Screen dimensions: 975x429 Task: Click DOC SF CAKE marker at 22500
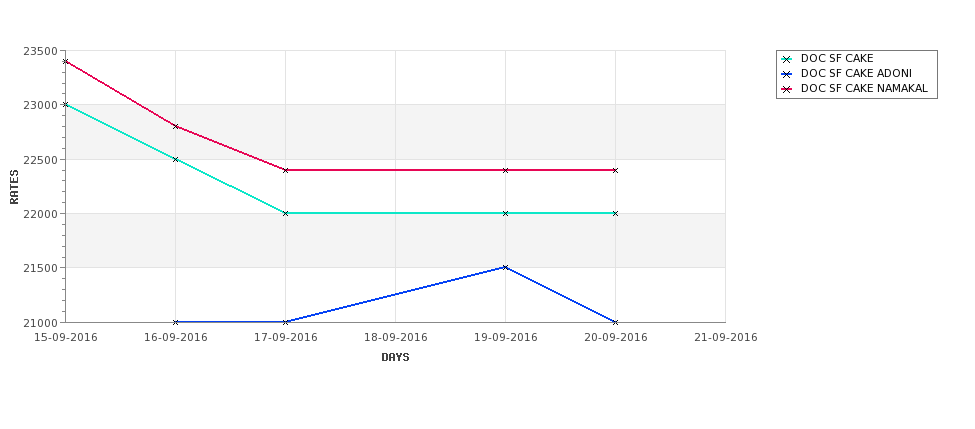coord(175,159)
